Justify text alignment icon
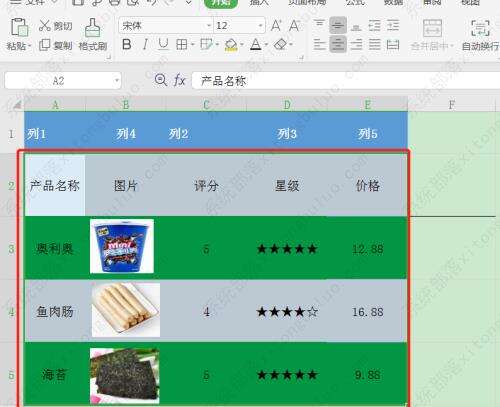The height and width of the screenshot is (407, 500). 374,44
